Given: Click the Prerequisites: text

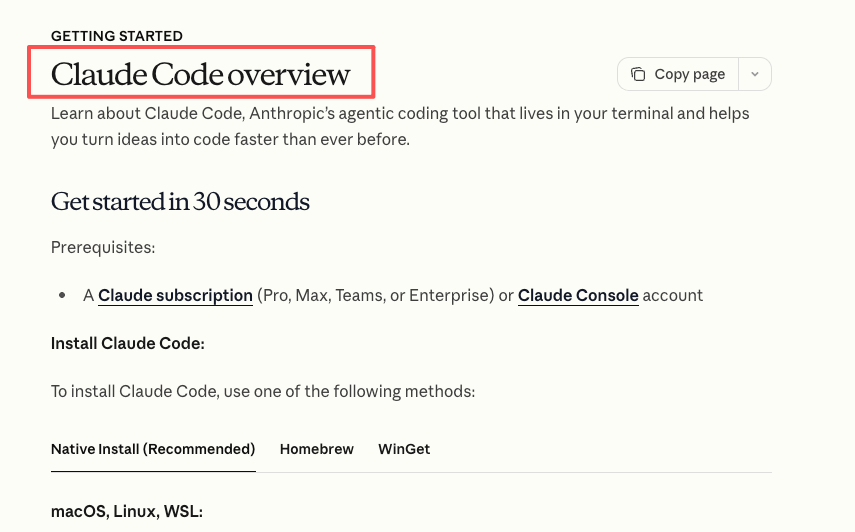Looking at the screenshot, I should pos(103,247).
